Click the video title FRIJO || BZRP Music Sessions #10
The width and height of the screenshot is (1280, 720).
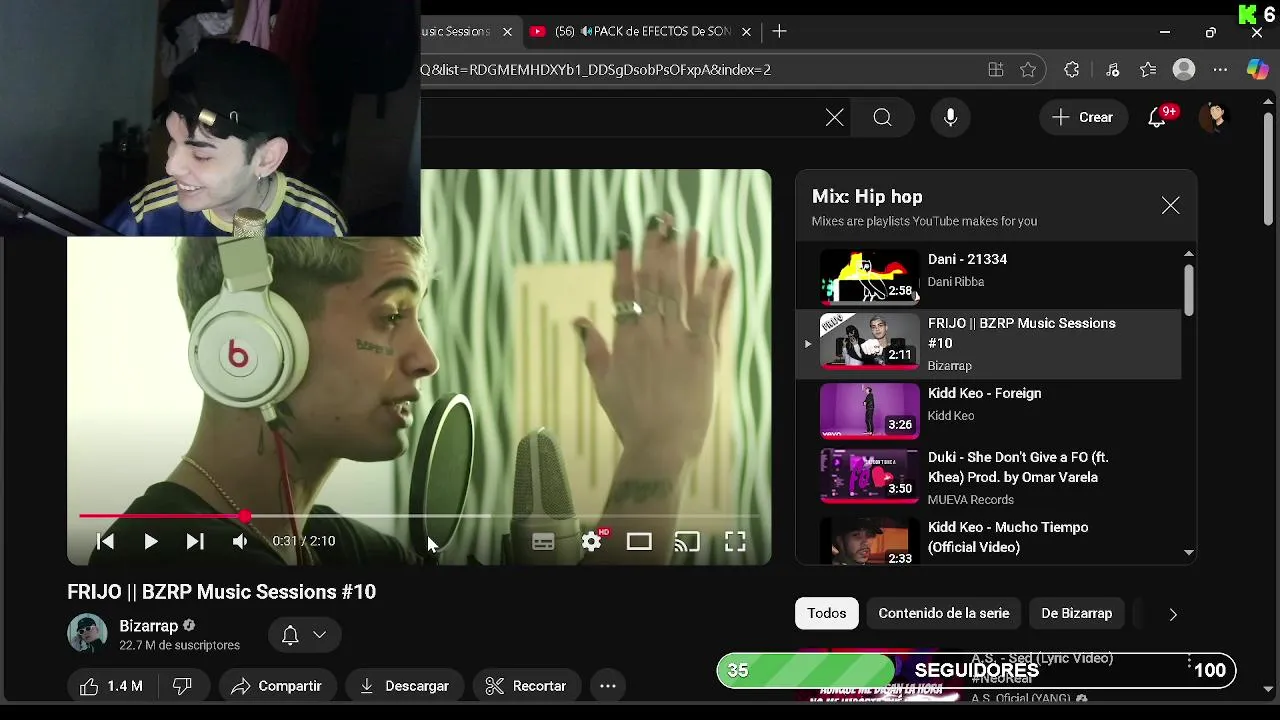coord(222,592)
